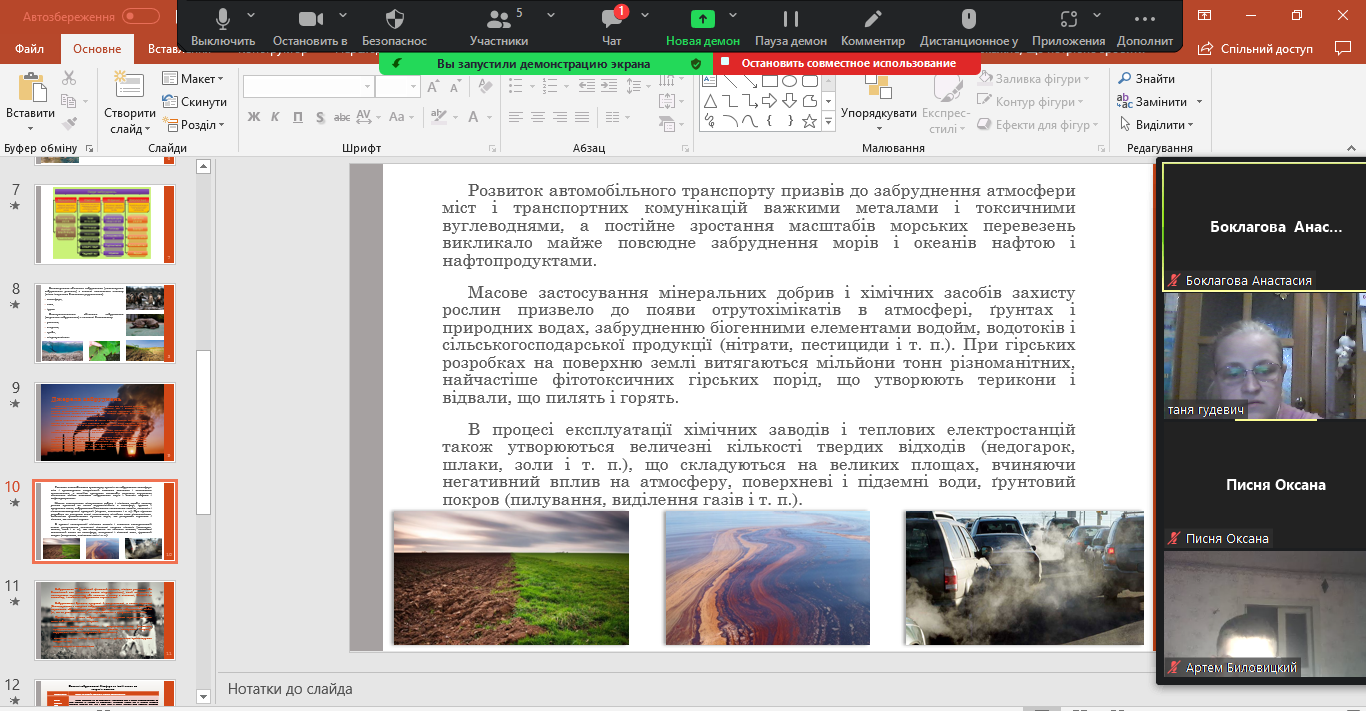
Task: Toggle italic formatting (К)
Action: [x=276, y=117]
